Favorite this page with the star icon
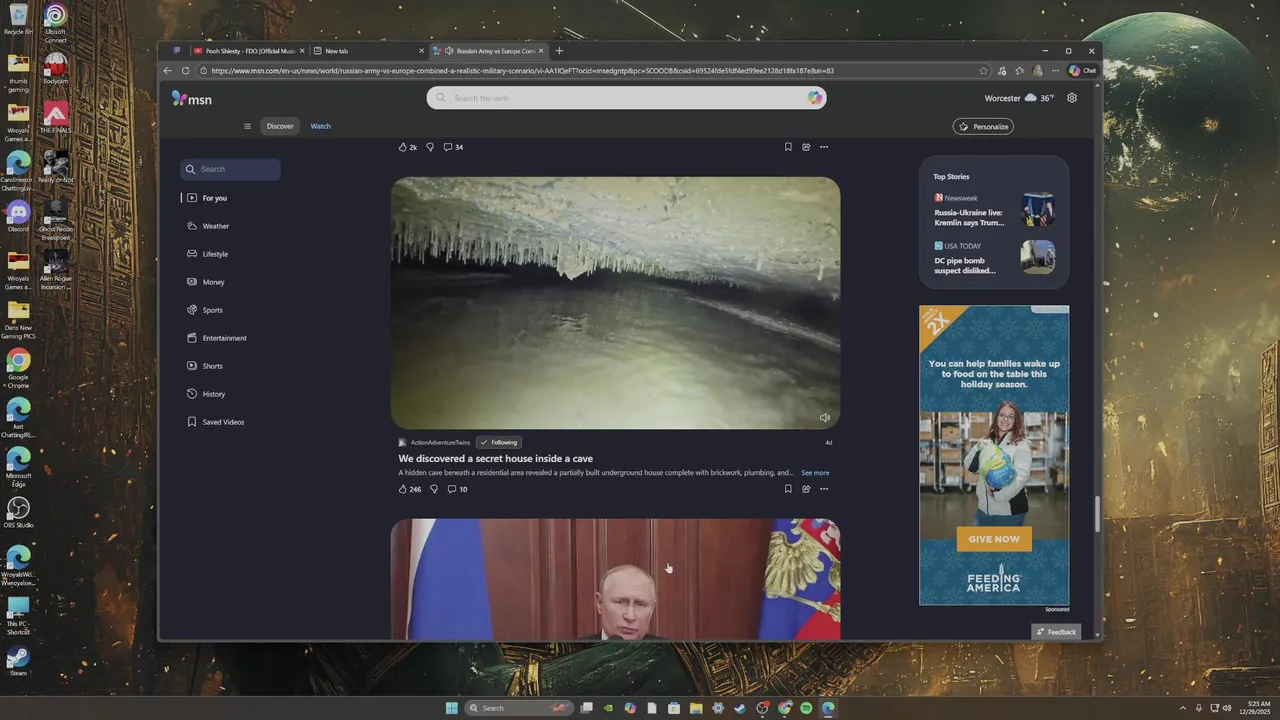 click(x=984, y=71)
